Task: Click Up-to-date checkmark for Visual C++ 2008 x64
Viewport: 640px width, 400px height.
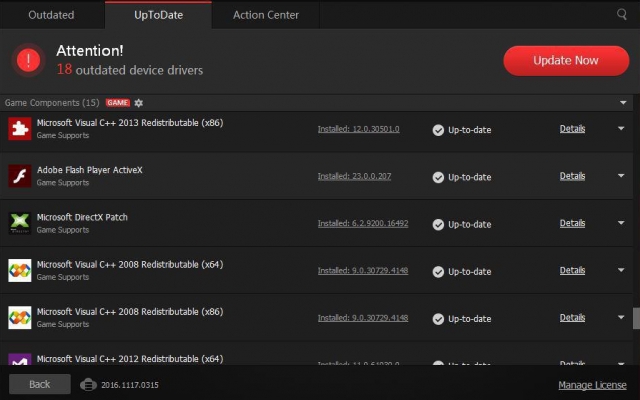Action: coord(438,272)
